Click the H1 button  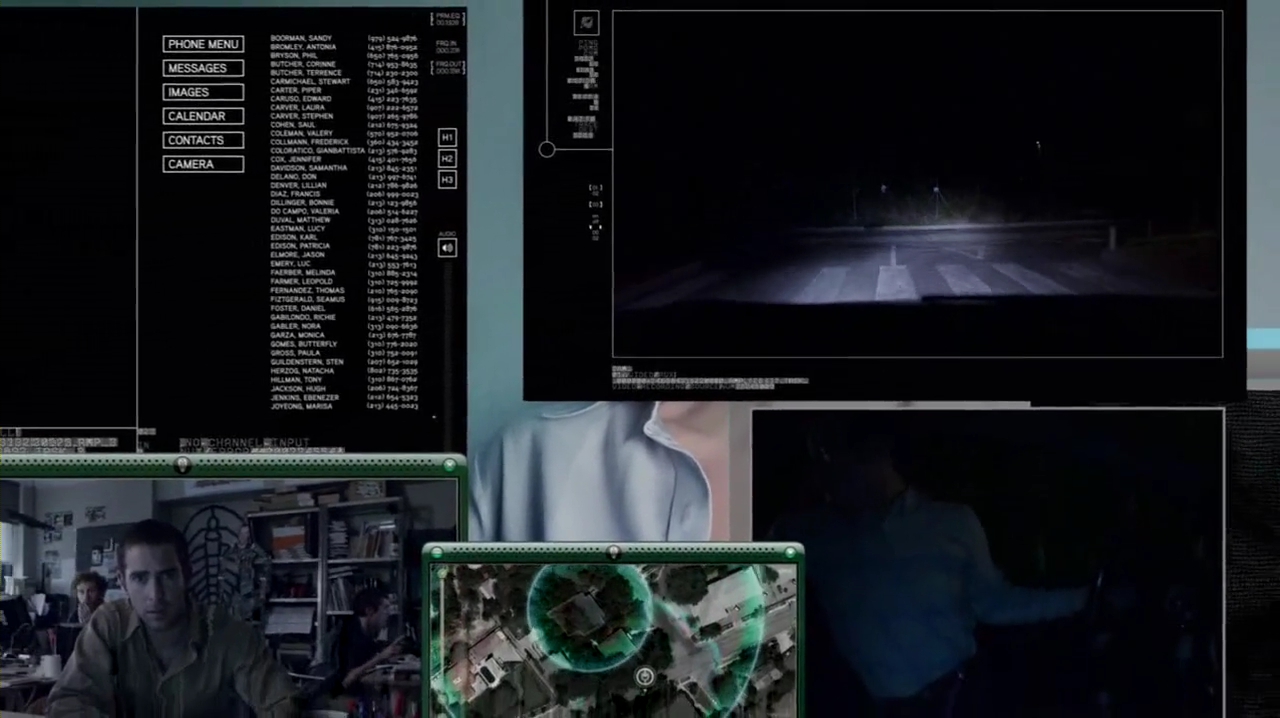pos(447,137)
